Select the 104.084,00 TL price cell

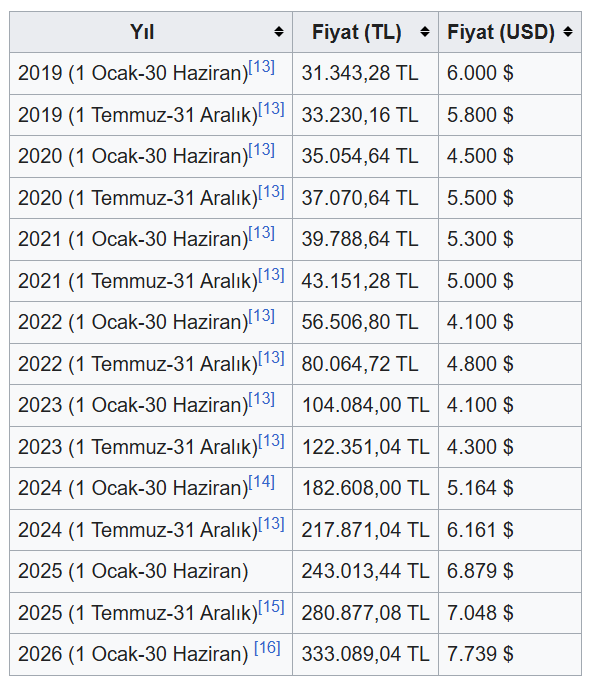[x=365, y=405]
